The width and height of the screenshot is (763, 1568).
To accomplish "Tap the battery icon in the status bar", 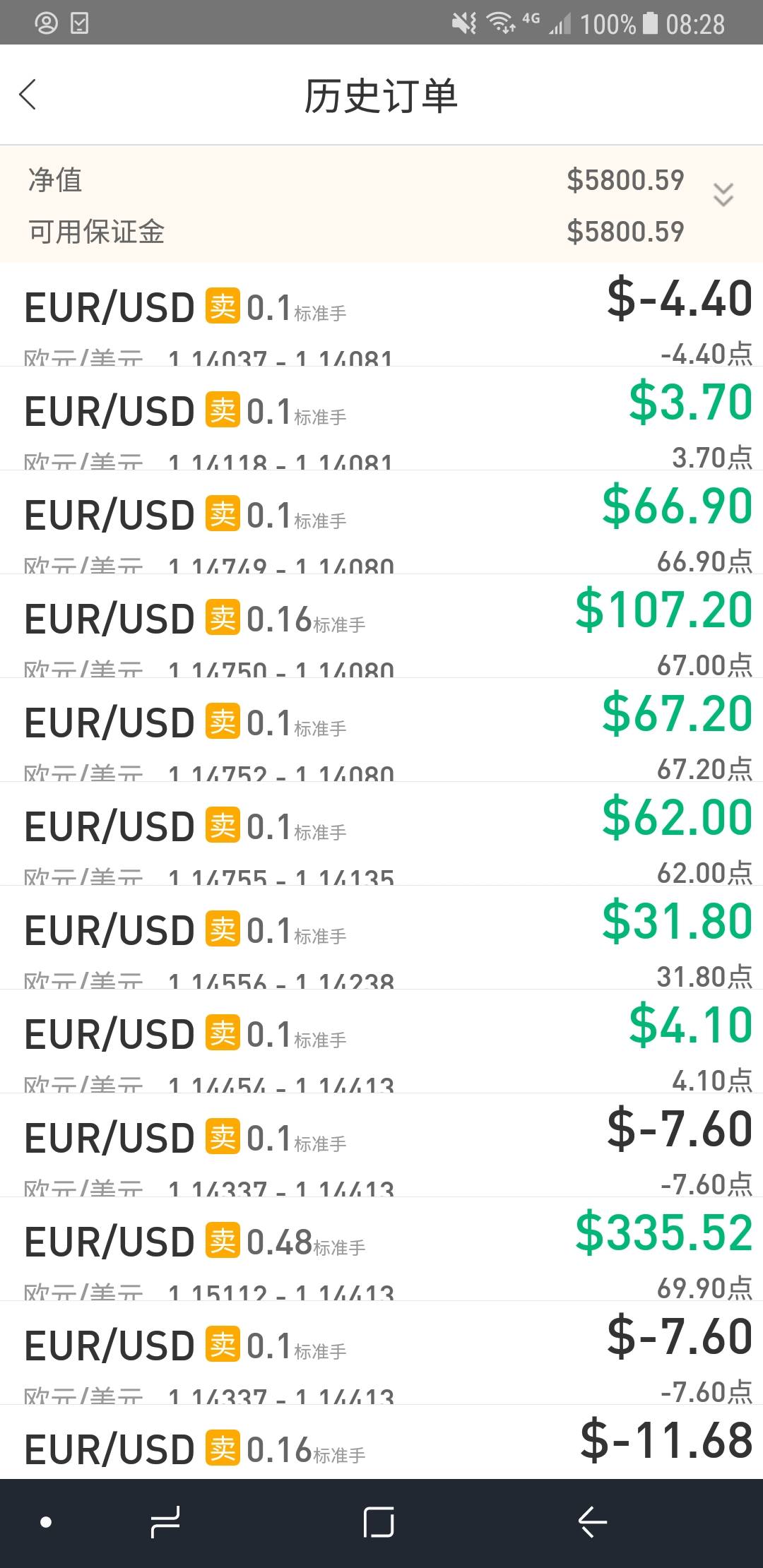I will pyautogui.click(x=650, y=23).
